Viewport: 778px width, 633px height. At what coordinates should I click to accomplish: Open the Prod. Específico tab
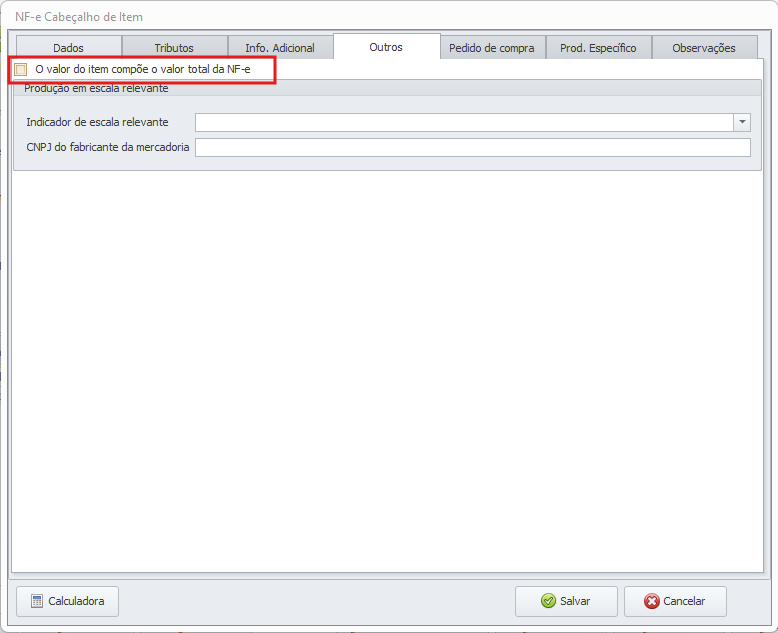(598, 48)
